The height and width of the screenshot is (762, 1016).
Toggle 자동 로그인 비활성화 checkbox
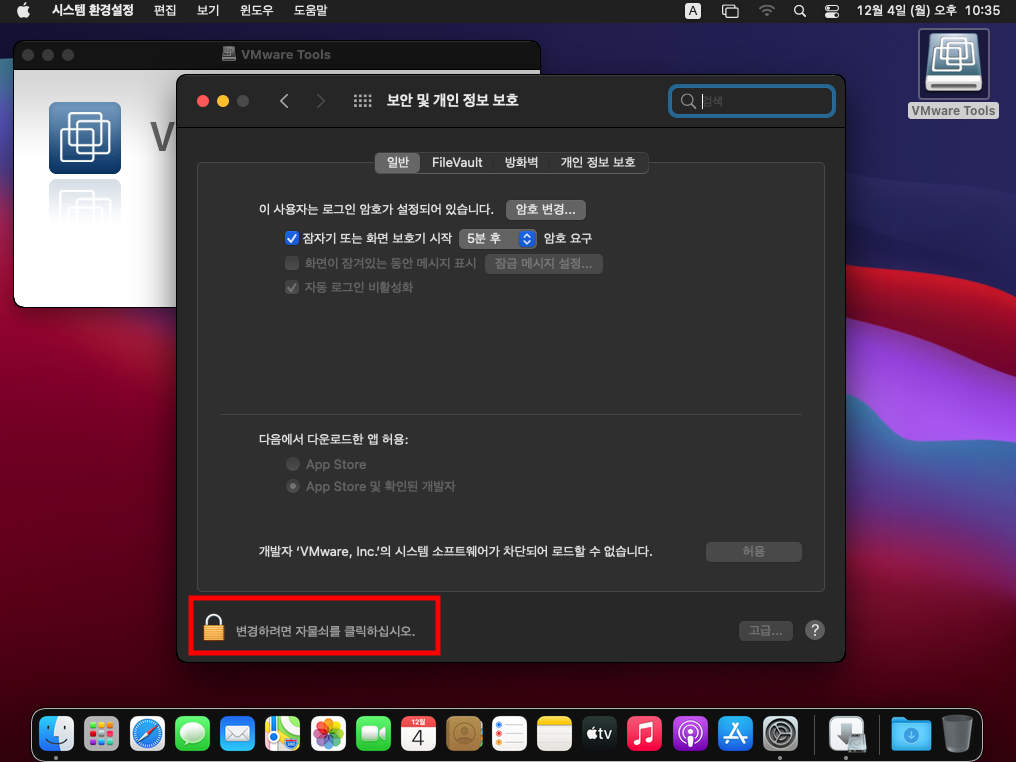point(292,287)
